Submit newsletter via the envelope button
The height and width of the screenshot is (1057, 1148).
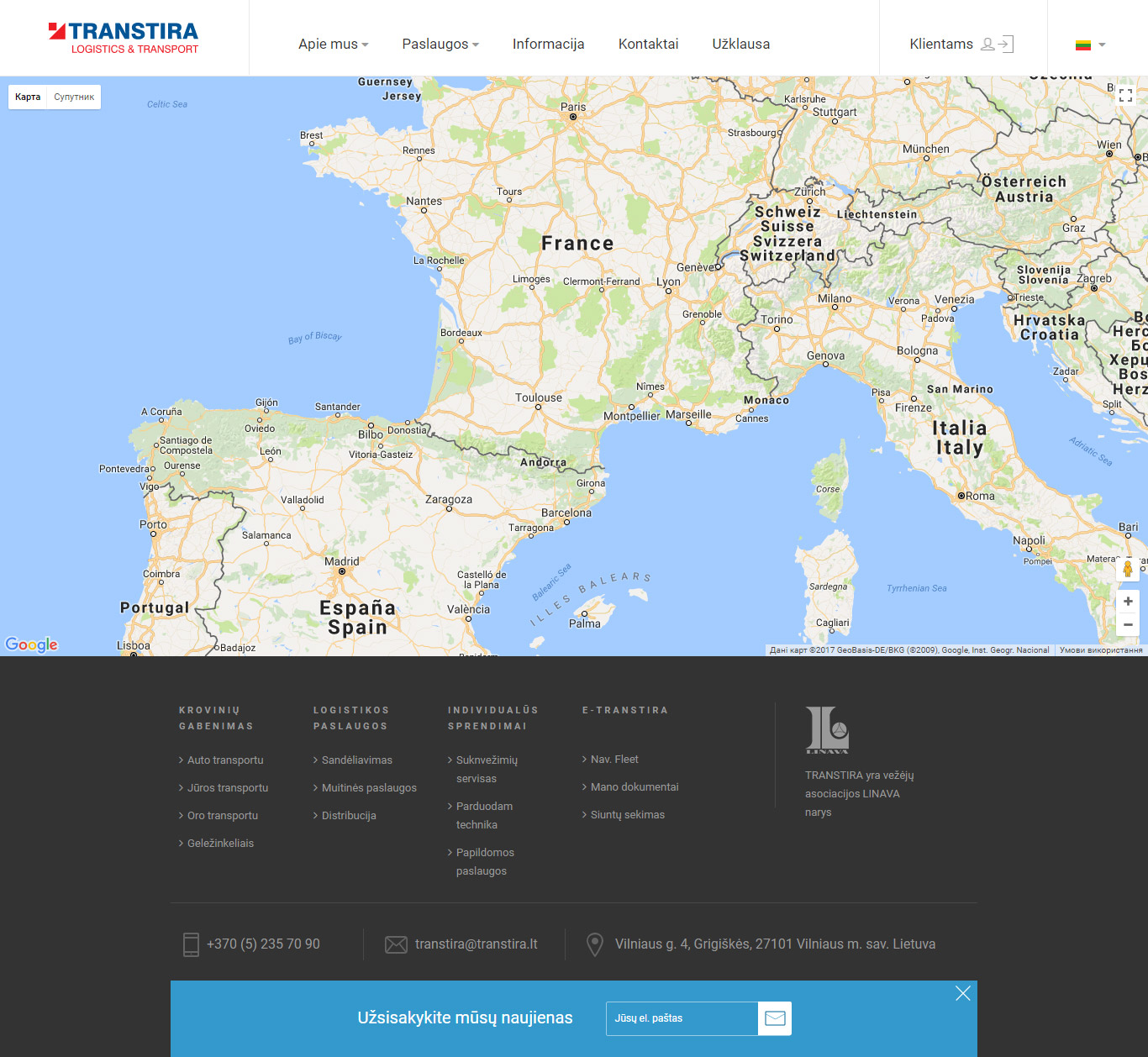click(774, 1018)
